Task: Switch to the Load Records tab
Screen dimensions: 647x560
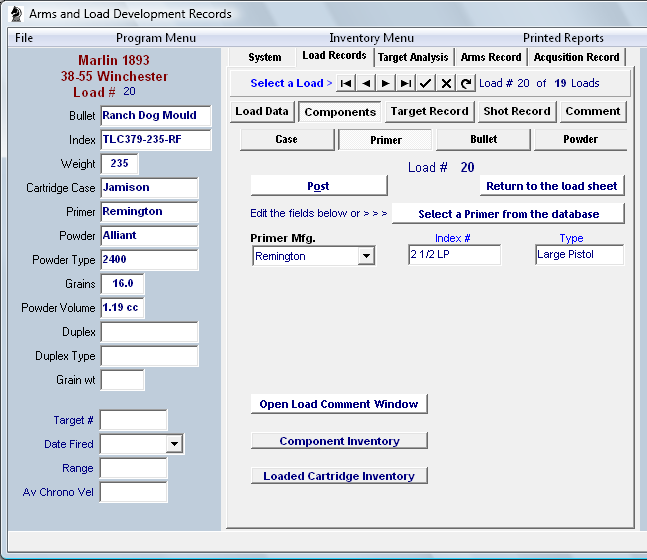Action: tap(334, 56)
